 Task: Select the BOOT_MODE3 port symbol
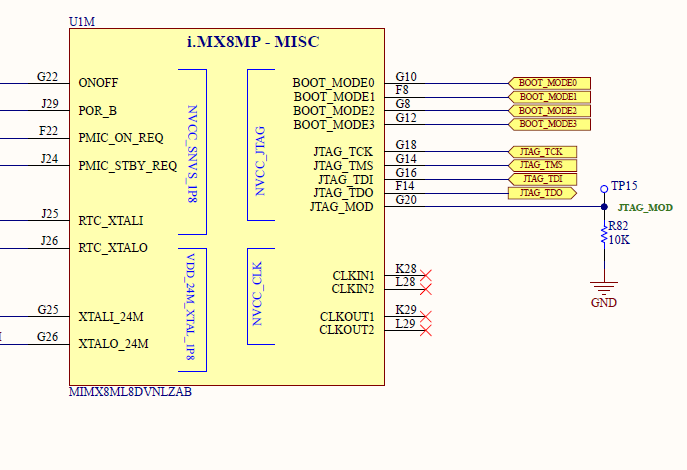[549, 124]
